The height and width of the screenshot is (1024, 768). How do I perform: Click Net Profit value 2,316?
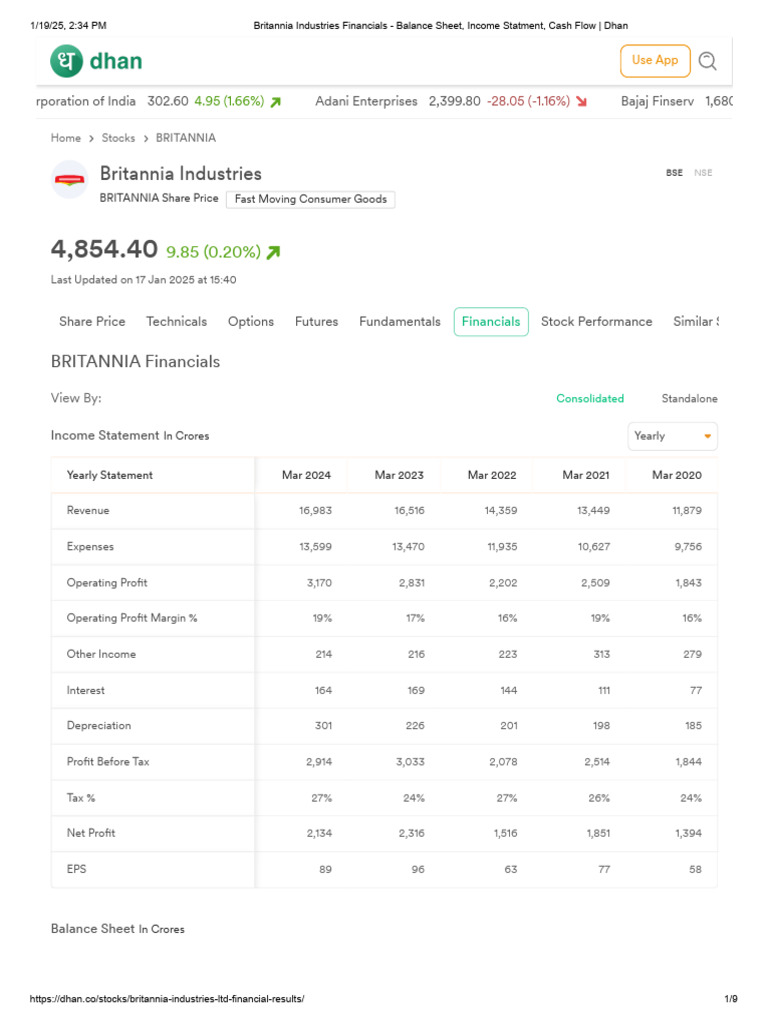(x=411, y=833)
